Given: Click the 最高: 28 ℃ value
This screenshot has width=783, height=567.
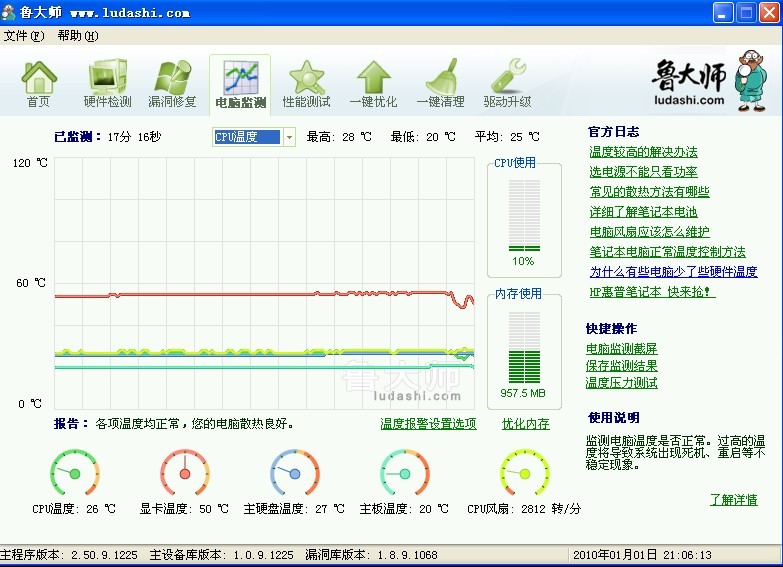Looking at the screenshot, I should tap(339, 137).
